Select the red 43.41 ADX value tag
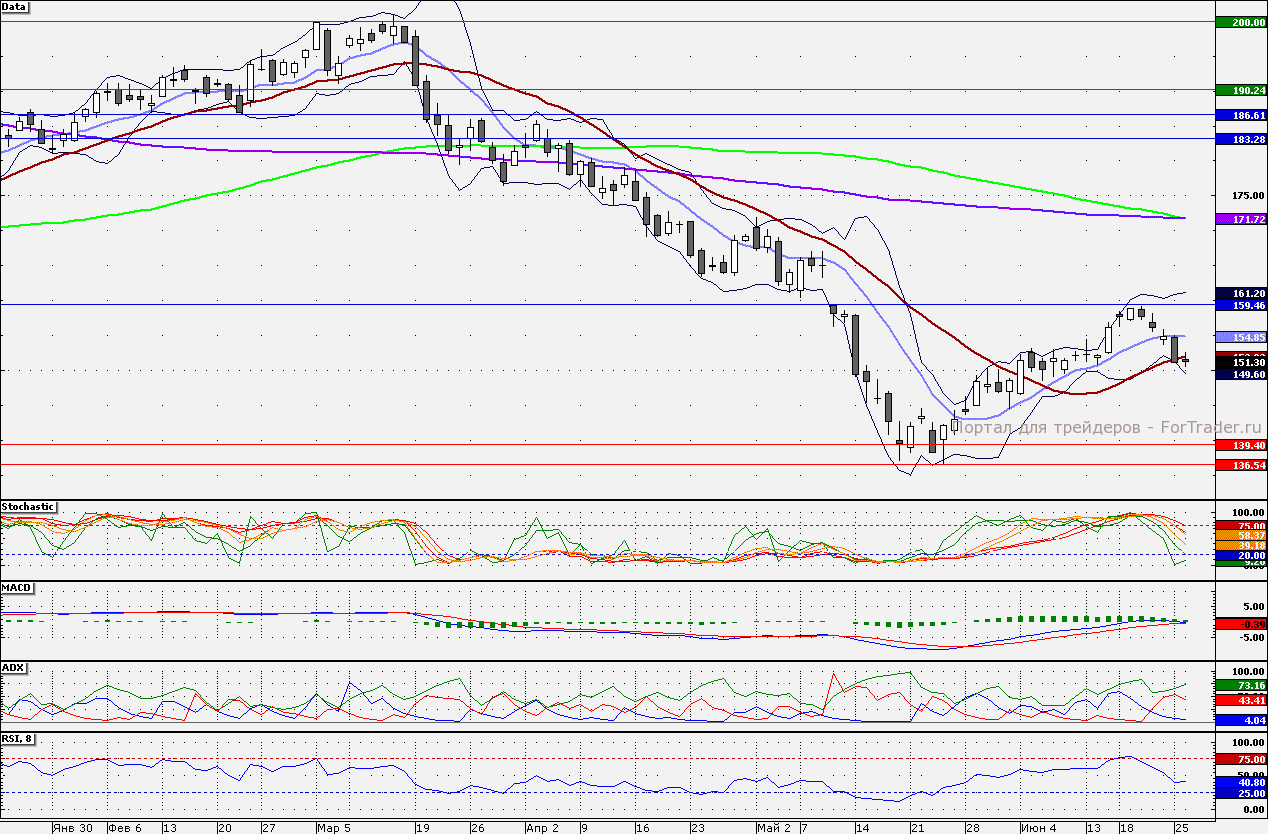Viewport: 1268px width, 834px height. click(x=1240, y=701)
